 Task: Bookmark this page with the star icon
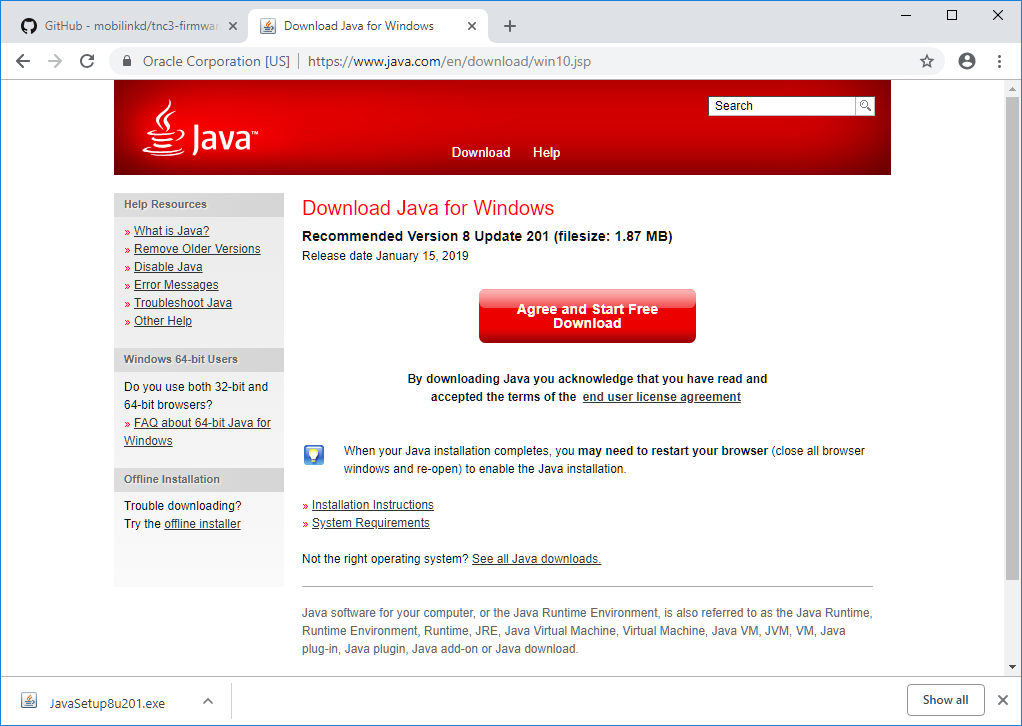tap(926, 61)
